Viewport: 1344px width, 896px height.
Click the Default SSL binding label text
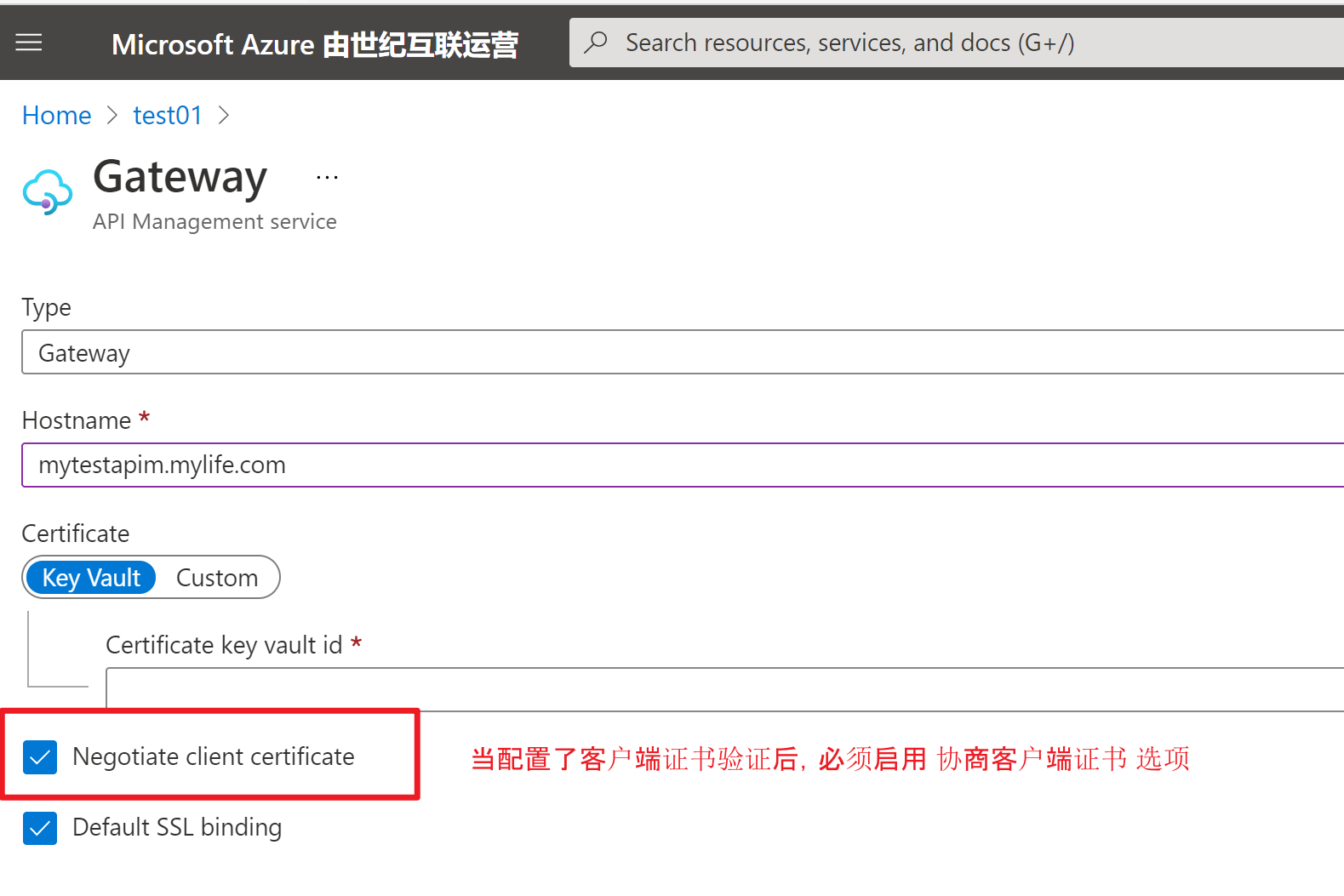pos(177,827)
